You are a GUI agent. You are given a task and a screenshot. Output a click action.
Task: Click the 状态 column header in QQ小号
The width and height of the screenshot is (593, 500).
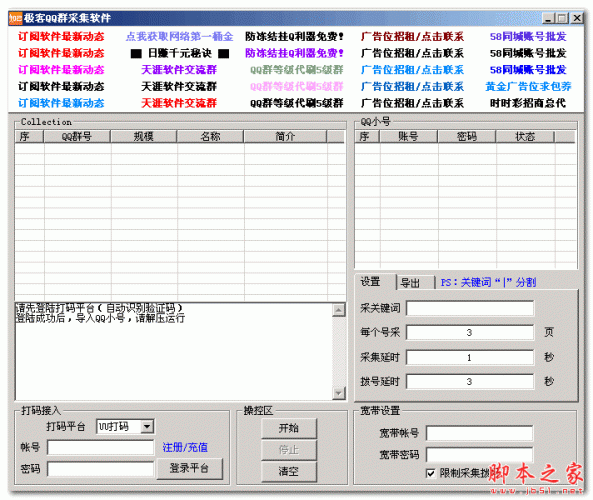pyautogui.click(x=525, y=137)
